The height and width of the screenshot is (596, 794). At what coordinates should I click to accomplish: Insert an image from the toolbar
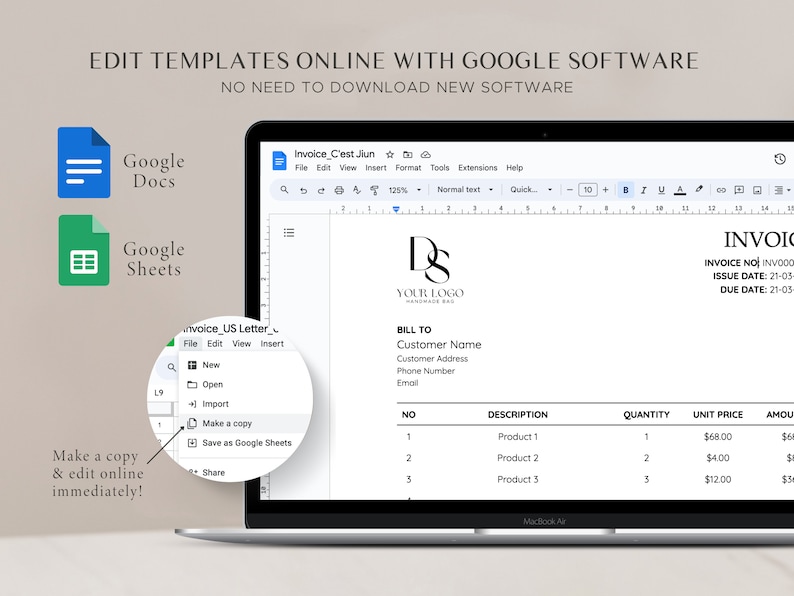[757, 190]
